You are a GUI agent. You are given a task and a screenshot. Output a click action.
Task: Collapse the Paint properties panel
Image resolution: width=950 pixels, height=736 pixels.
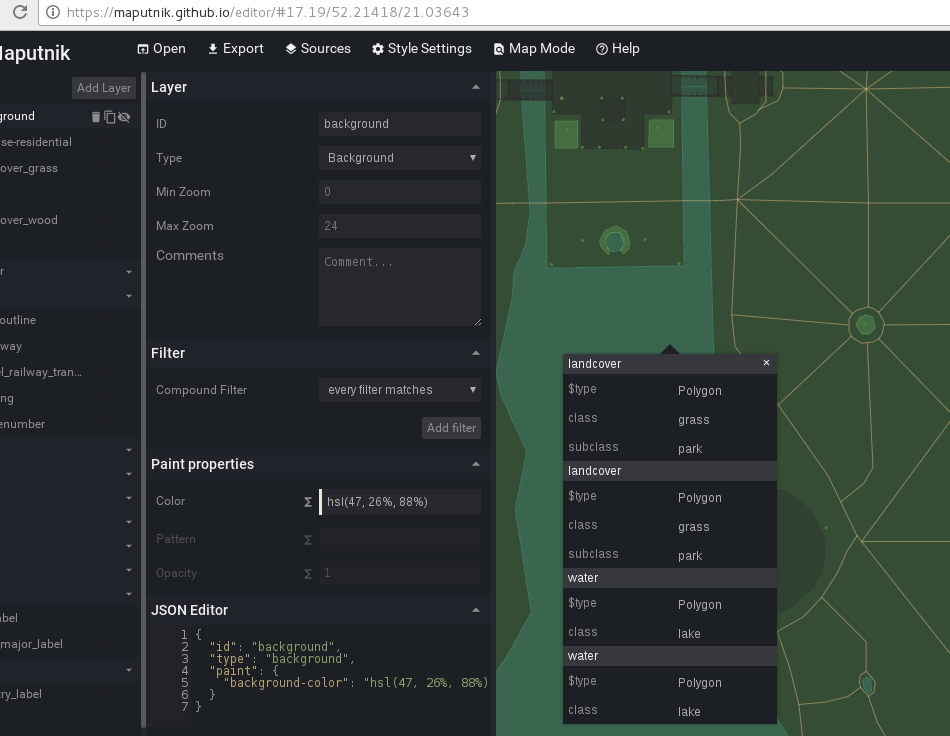(477, 463)
